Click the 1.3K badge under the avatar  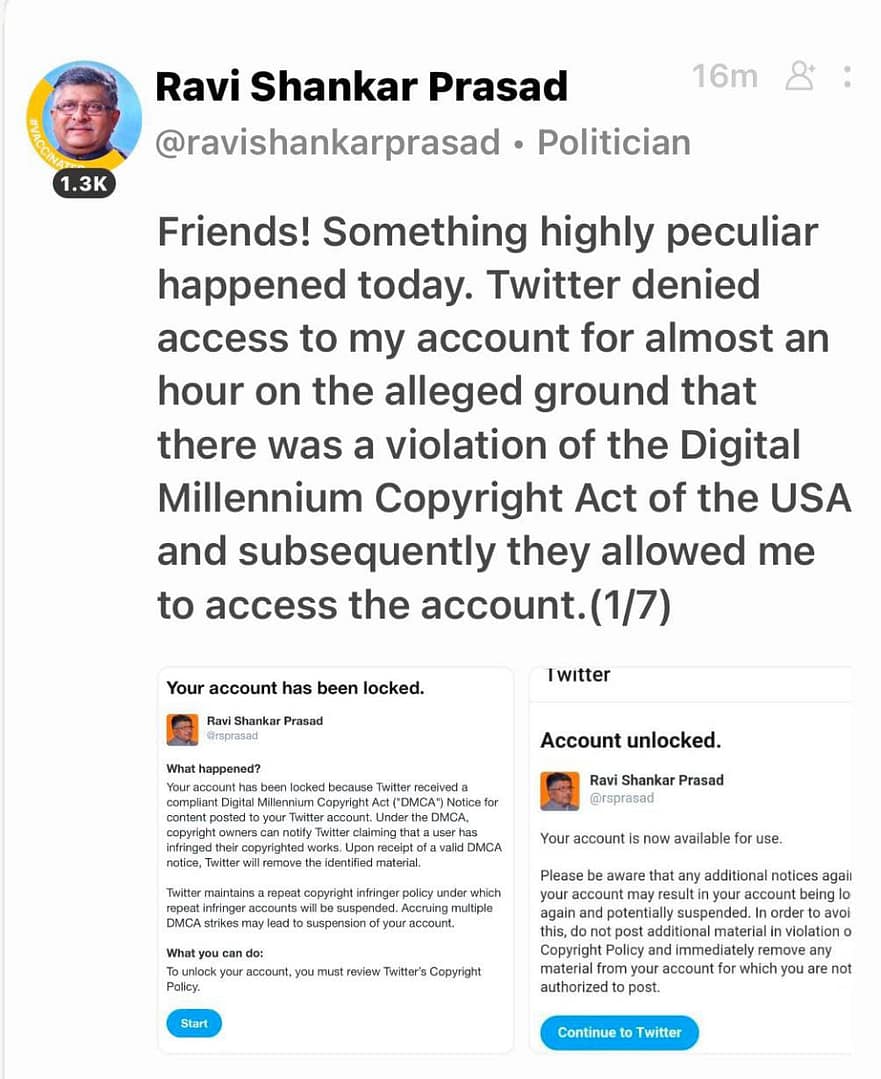click(x=84, y=183)
